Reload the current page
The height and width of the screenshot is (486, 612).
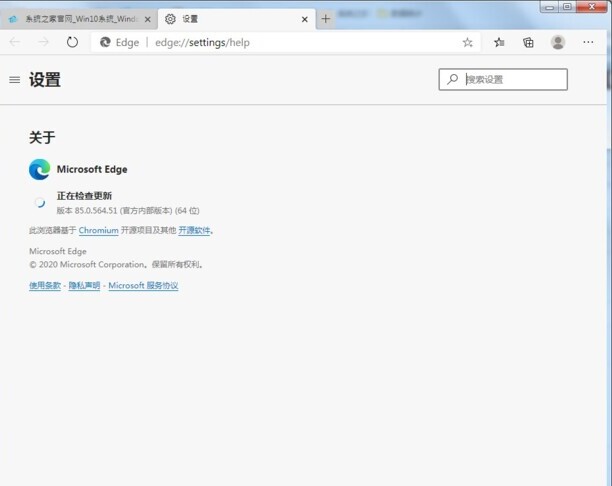pos(72,42)
